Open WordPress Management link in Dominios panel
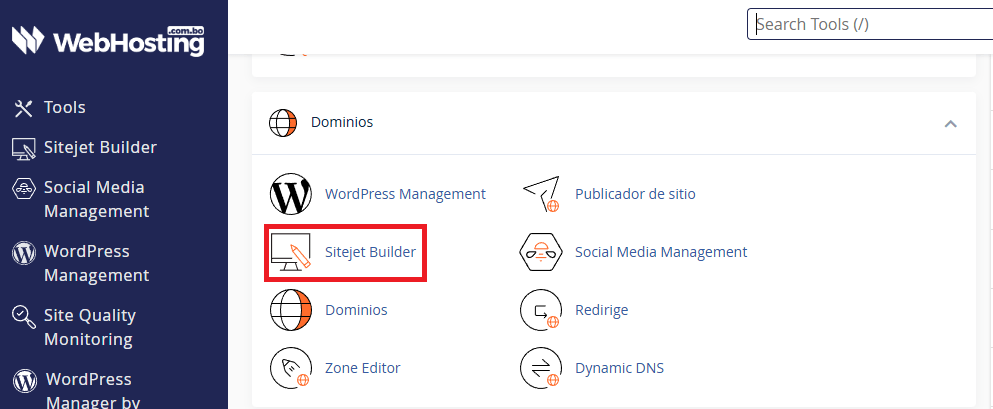This screenshot has height=409, width=993. 405,194
